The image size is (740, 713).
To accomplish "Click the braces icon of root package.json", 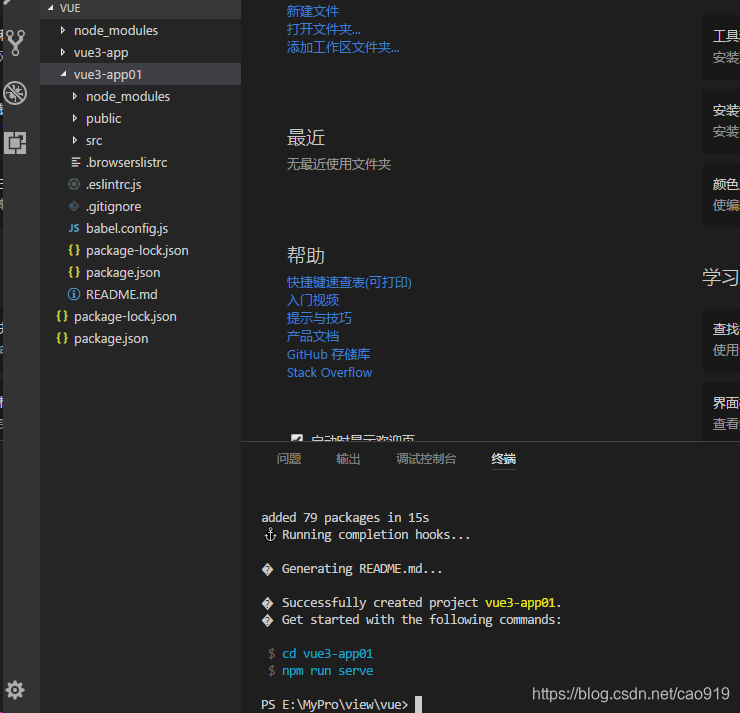I will (x=62, y=338).
